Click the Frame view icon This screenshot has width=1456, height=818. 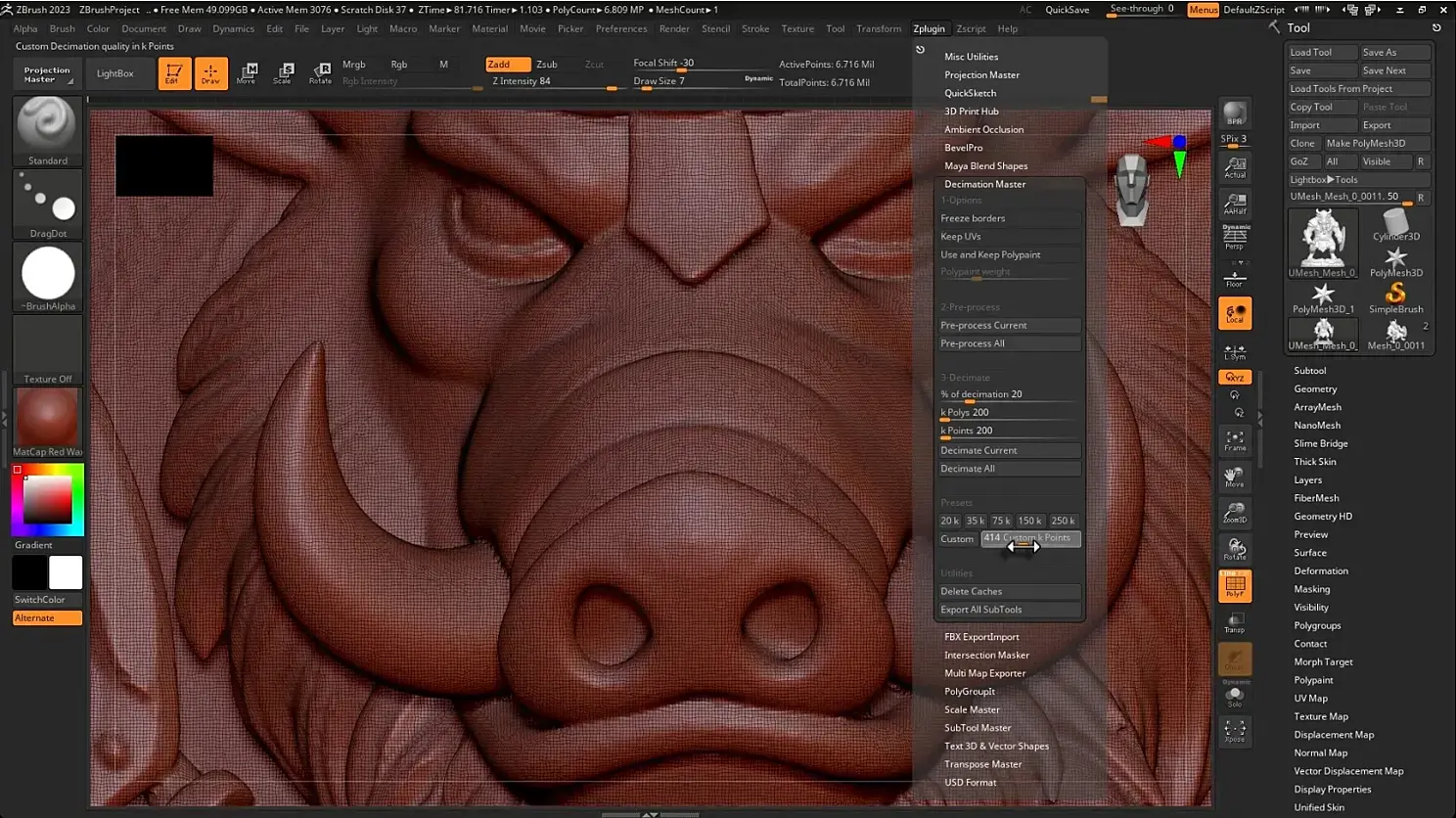tap(1235, 441)
